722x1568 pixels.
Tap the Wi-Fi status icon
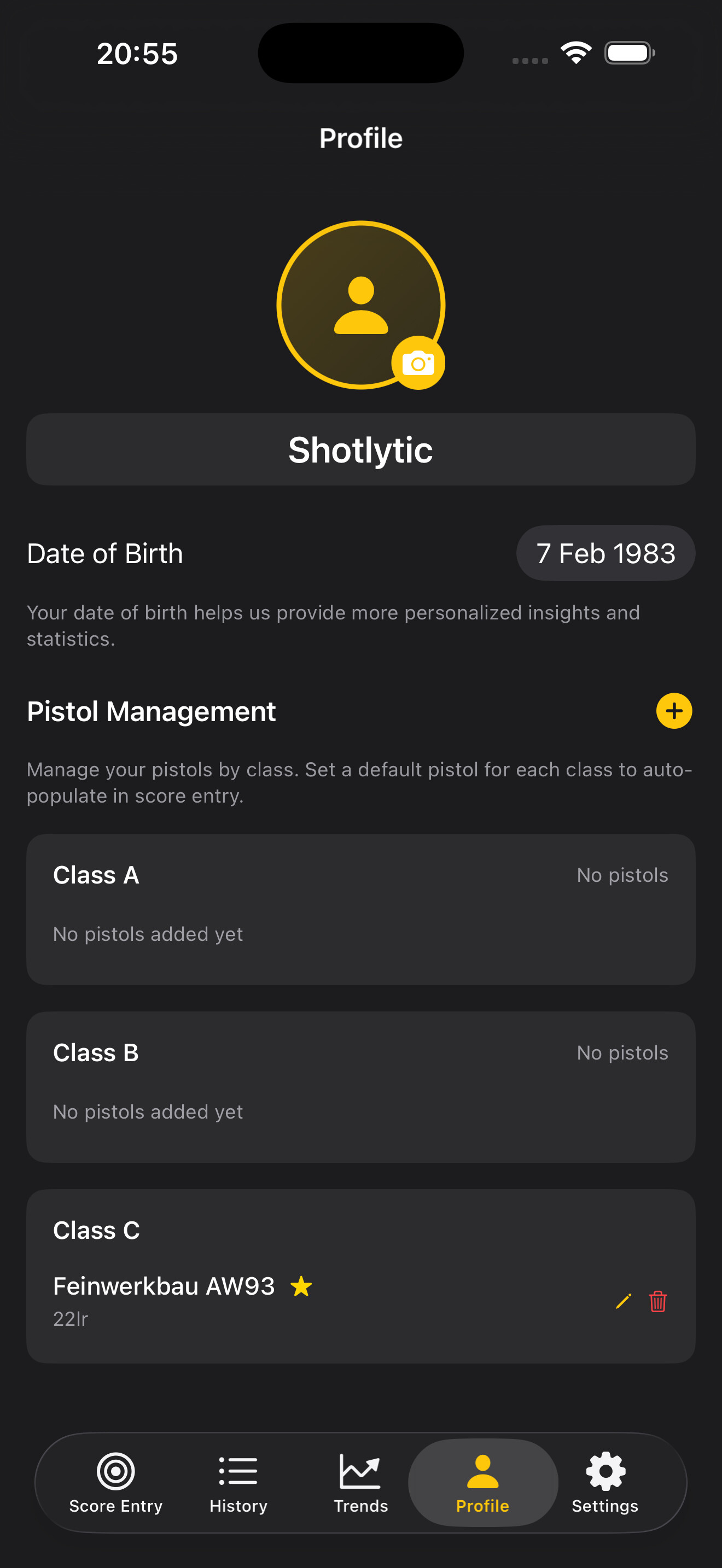point(576,53)
